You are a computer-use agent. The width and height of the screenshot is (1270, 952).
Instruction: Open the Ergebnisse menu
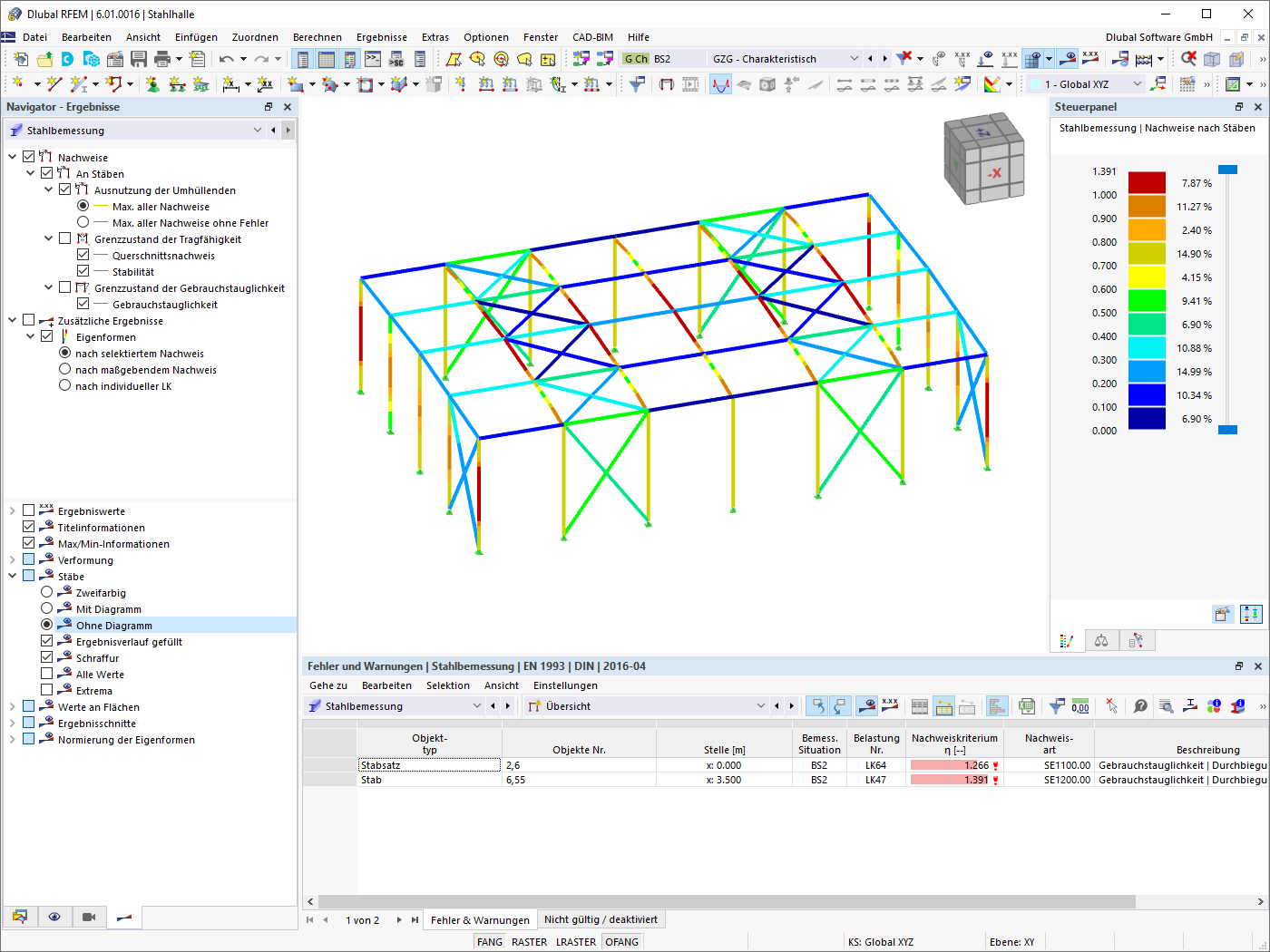(381, 37)
